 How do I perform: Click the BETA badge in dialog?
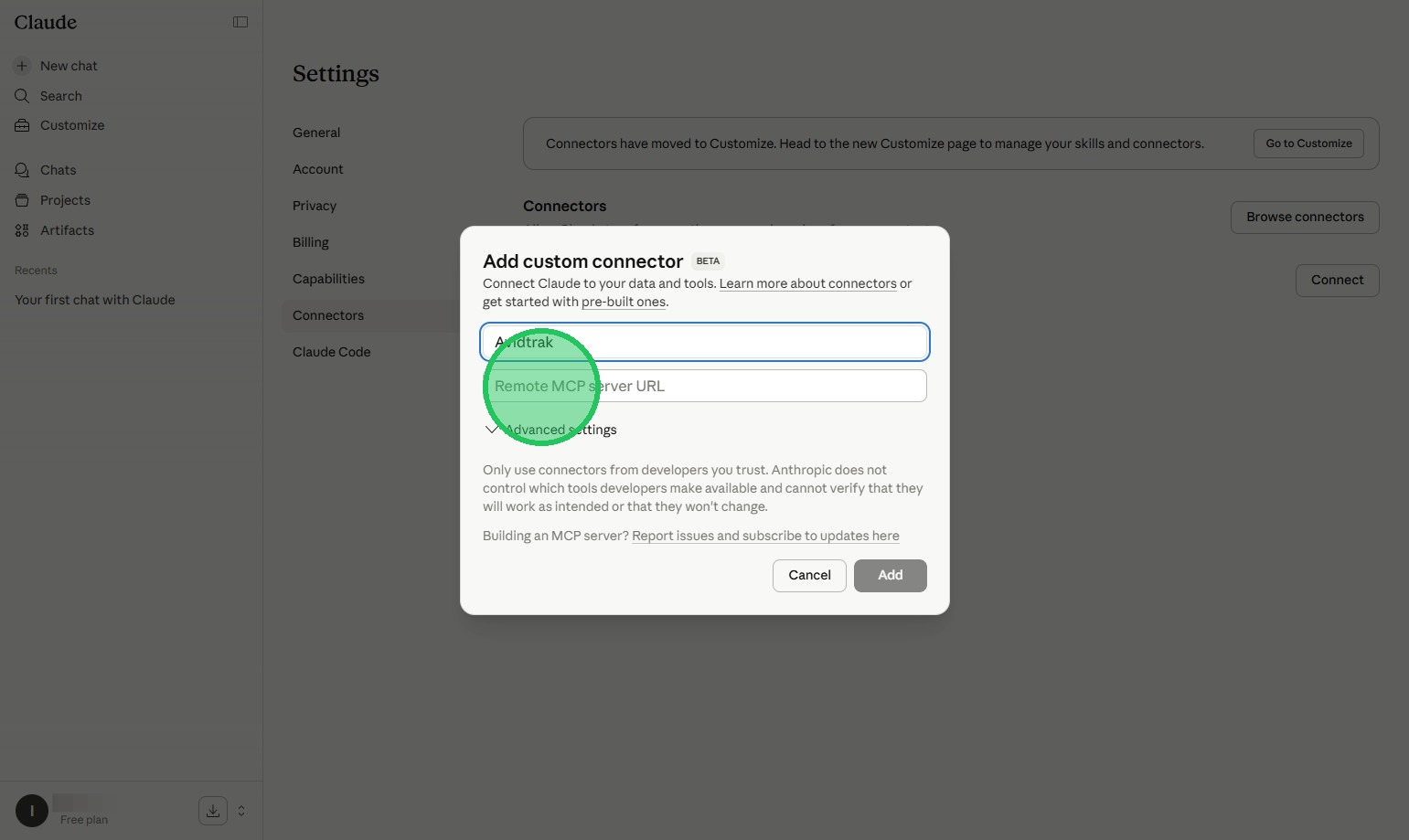click(708, 261)
